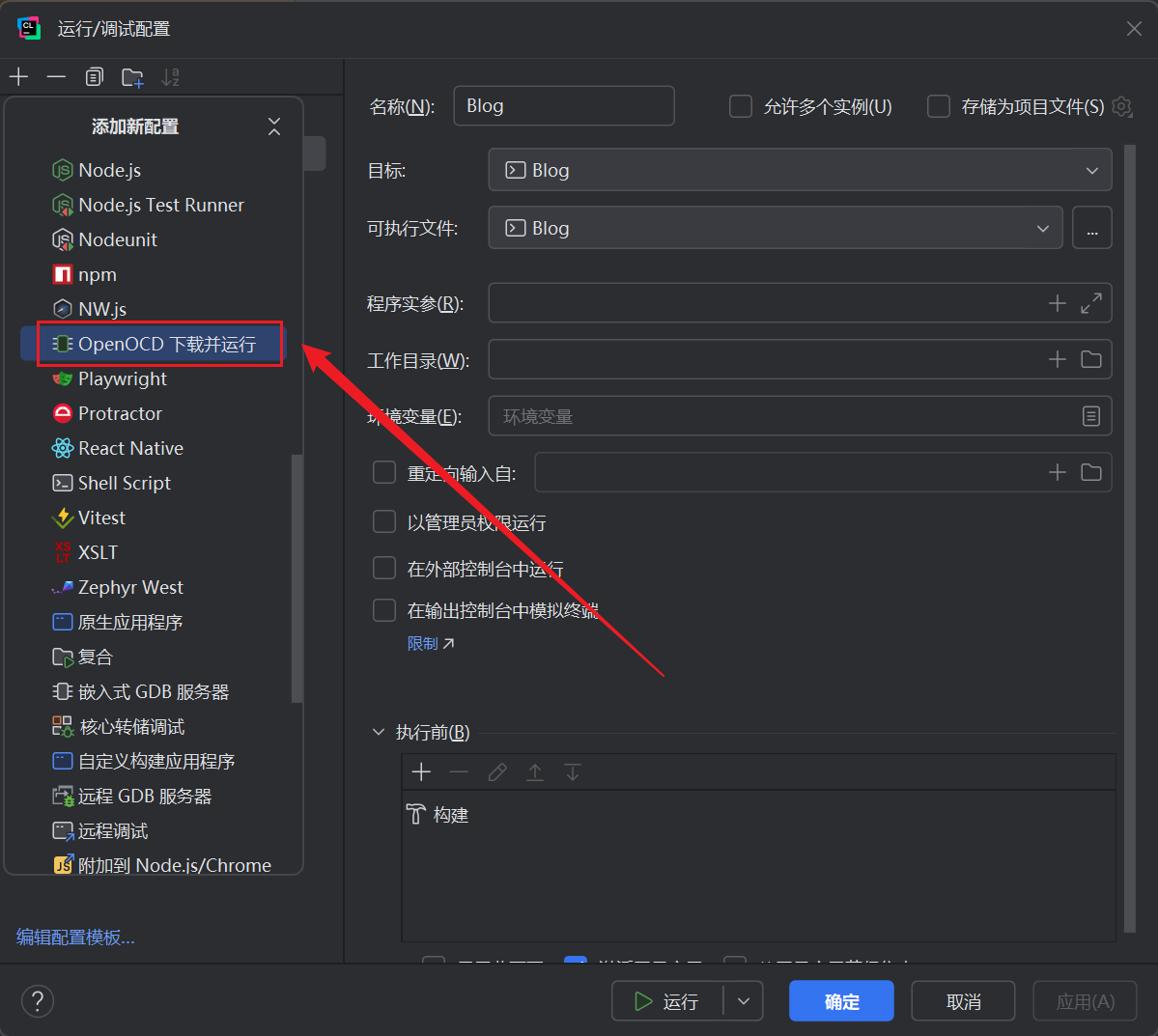Click the remove configuration minus icon
1158x1036 pixels.
[x=56, y=77]
